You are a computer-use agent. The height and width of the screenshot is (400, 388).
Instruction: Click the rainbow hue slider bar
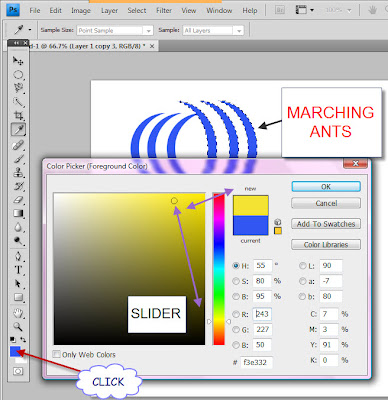point(219,269)
